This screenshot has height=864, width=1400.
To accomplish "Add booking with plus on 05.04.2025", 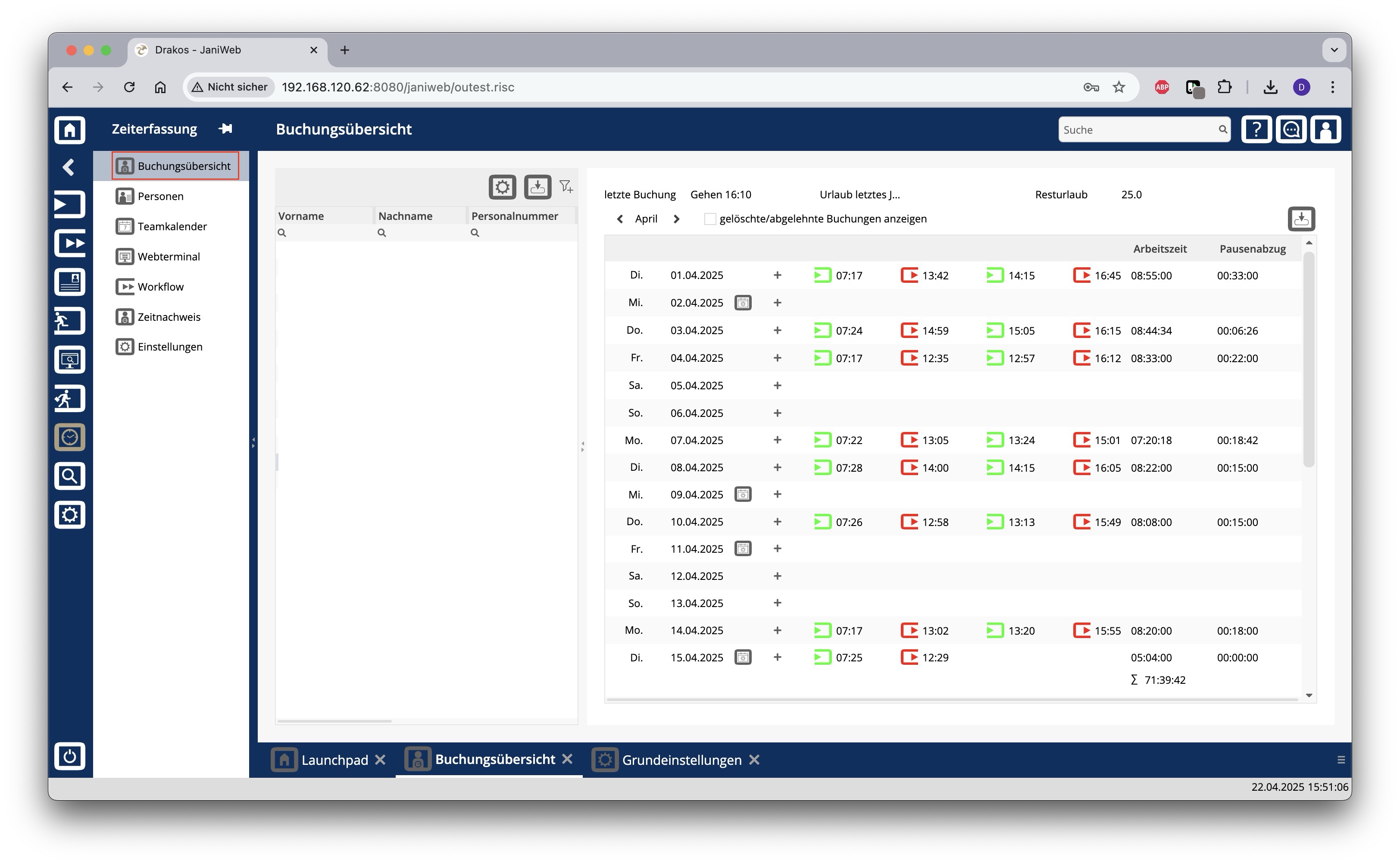I will tap(777, 385).
